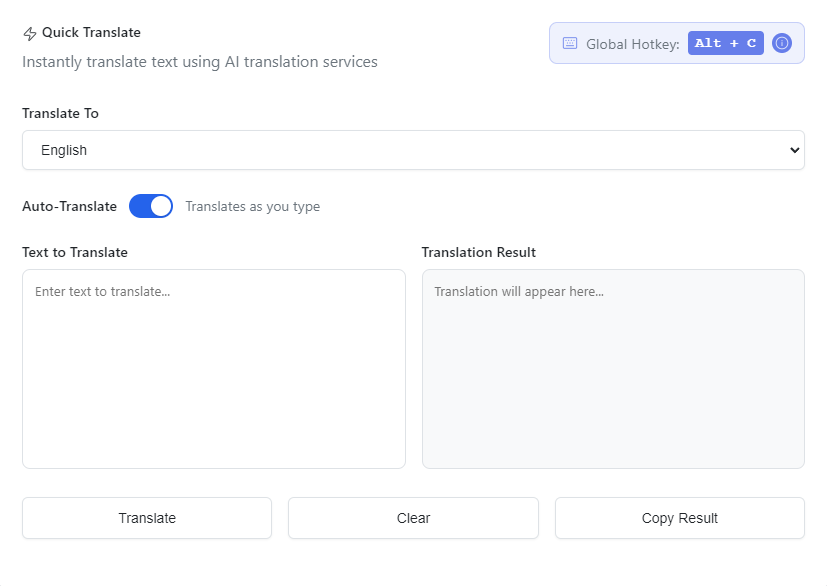
Task: Click inside the Text to Translate box
Action: coord(213,368)
